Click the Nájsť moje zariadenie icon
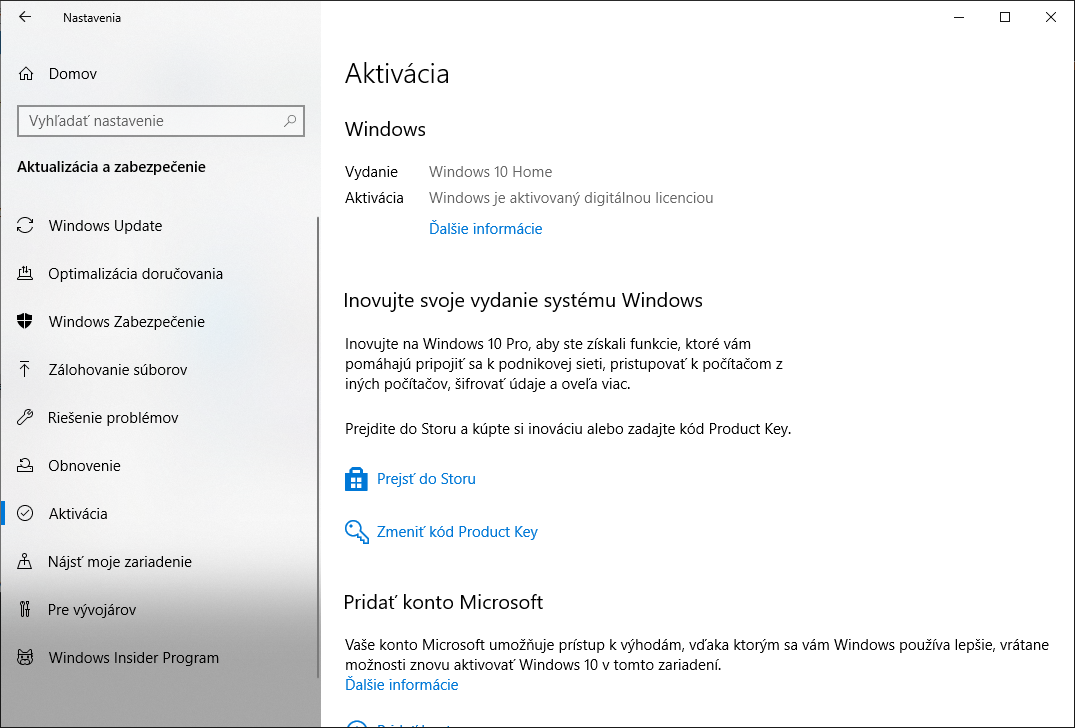Image resolution: width=1075 pixels, height=728 pixels. (25, 561)
